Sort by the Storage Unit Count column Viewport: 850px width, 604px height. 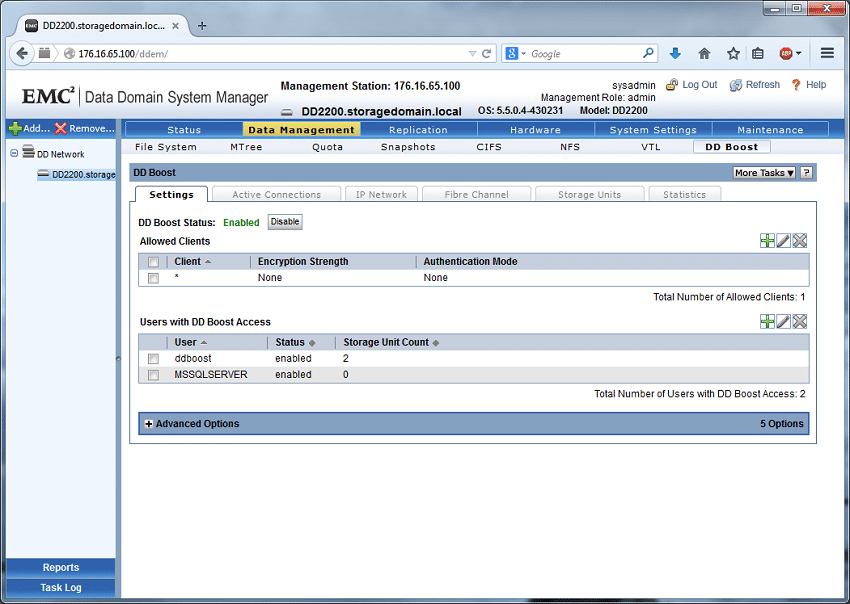coord(391,342)
